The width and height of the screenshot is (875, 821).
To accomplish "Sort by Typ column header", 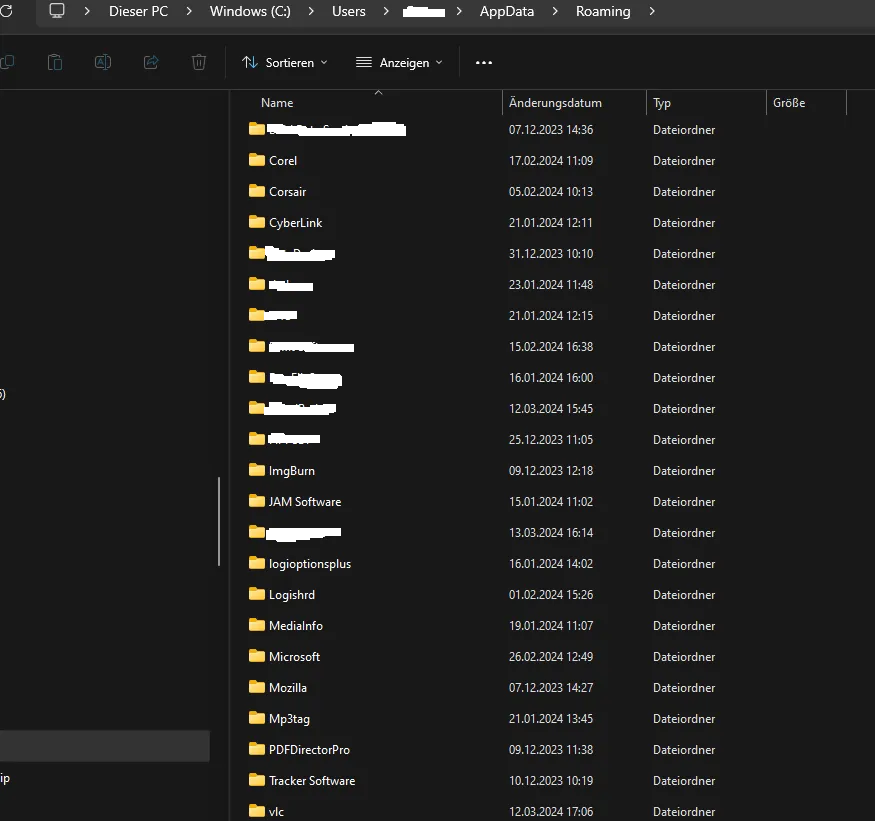I will (x=662, y=103).
